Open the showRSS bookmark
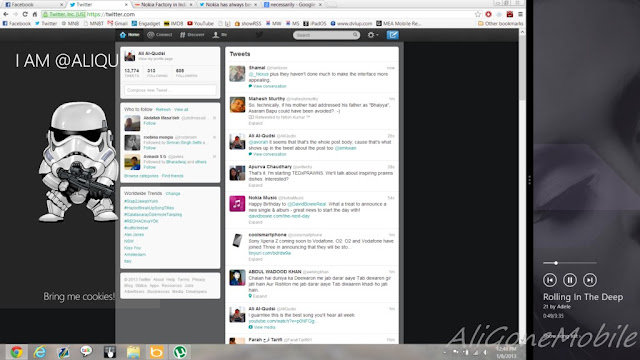This screenshot has height=360, width=640. [248, 24]
